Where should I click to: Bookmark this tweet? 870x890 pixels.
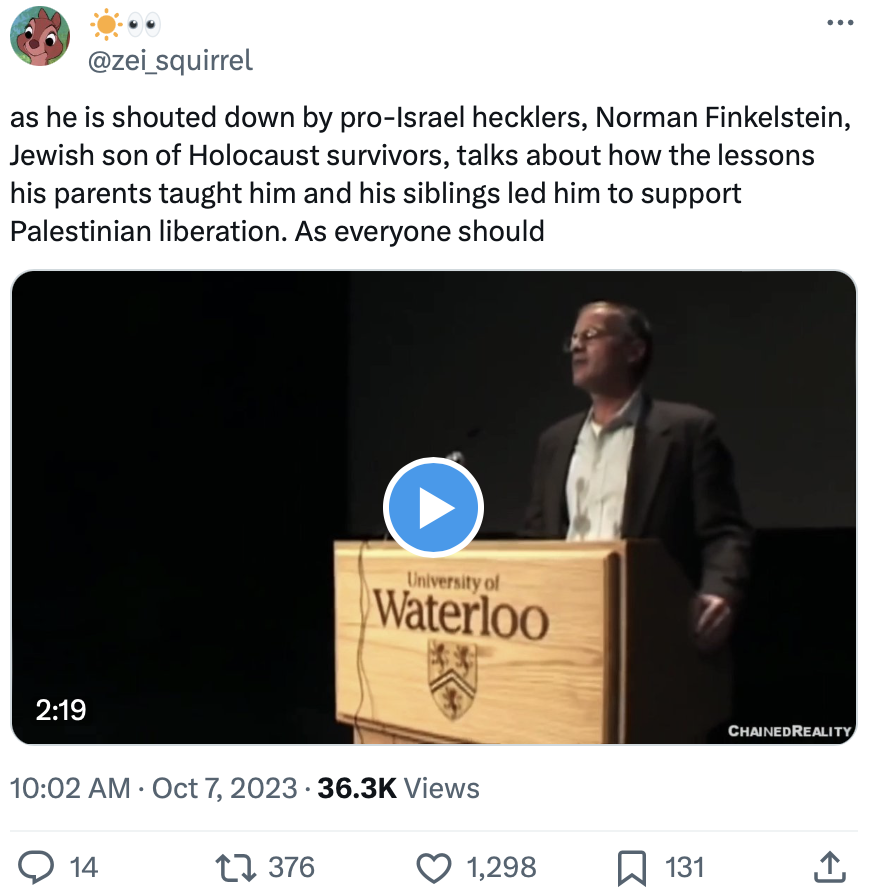[x=630, y=866]
